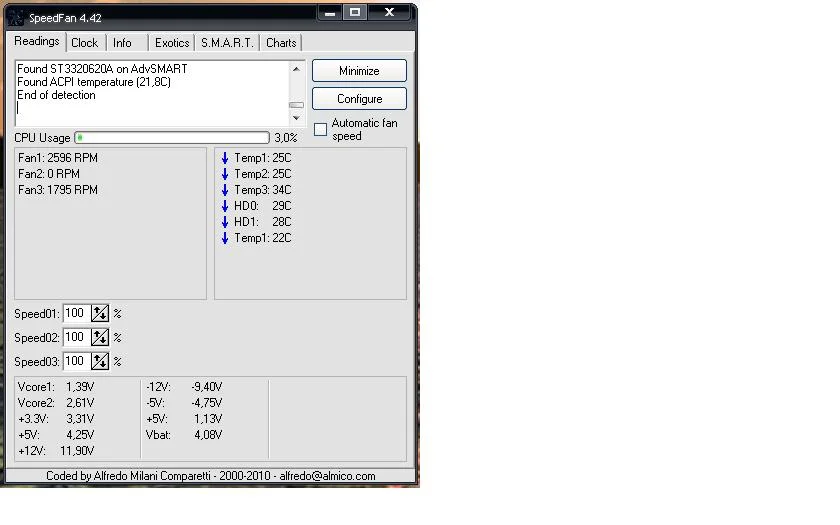Screen dimensions: 840x525
Task: Click the title bar minimize window button
Action: pyautogui.click(x=330, y=13)
